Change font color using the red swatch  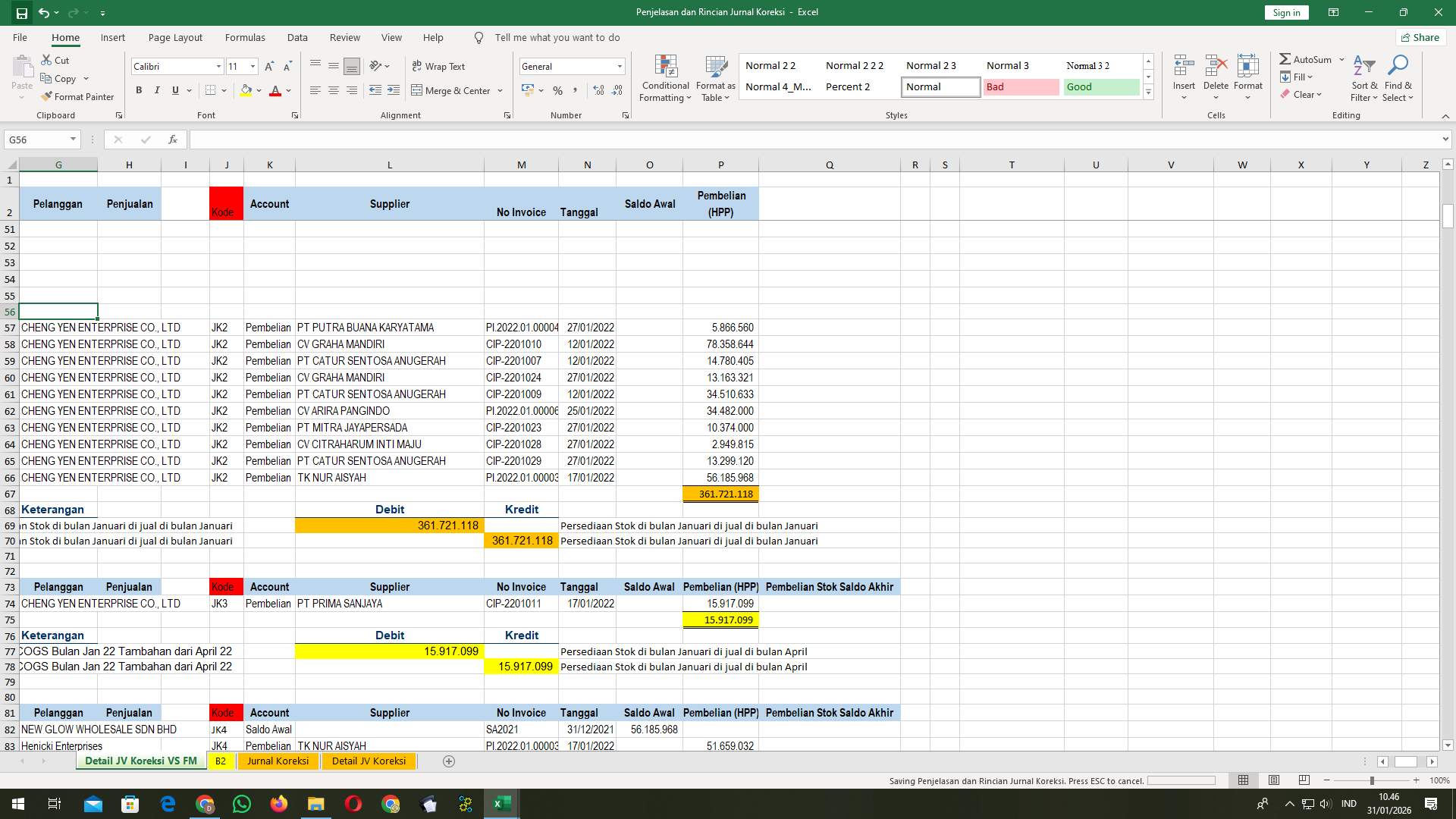[276, 90]
